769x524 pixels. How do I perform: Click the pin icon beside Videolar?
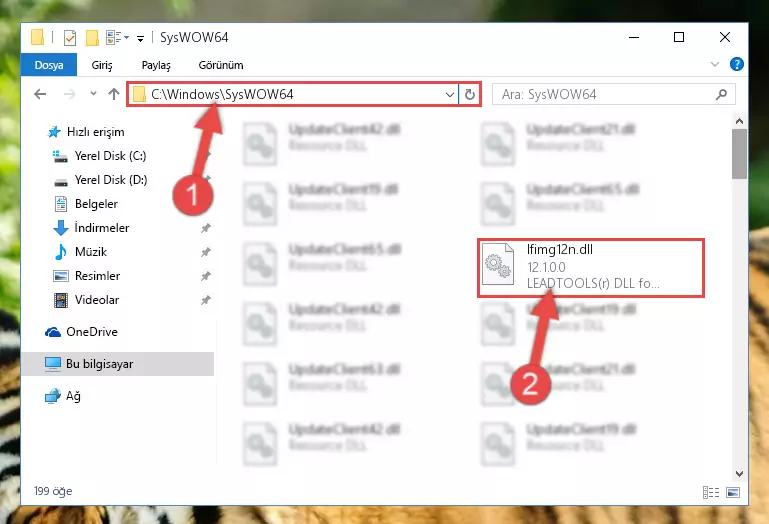(x=205, y=300)
